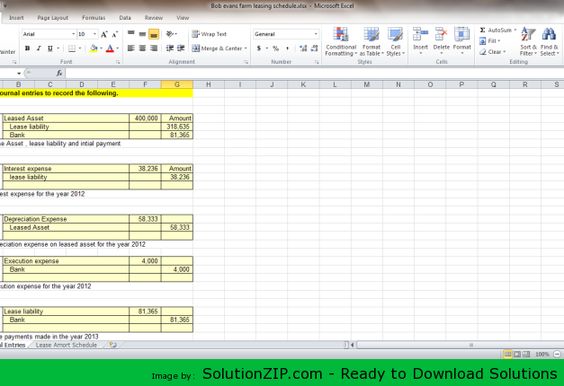Open Font Color dropdown arrow
Image resolution: width=564 pixels, height=386 pixels.
118,48
